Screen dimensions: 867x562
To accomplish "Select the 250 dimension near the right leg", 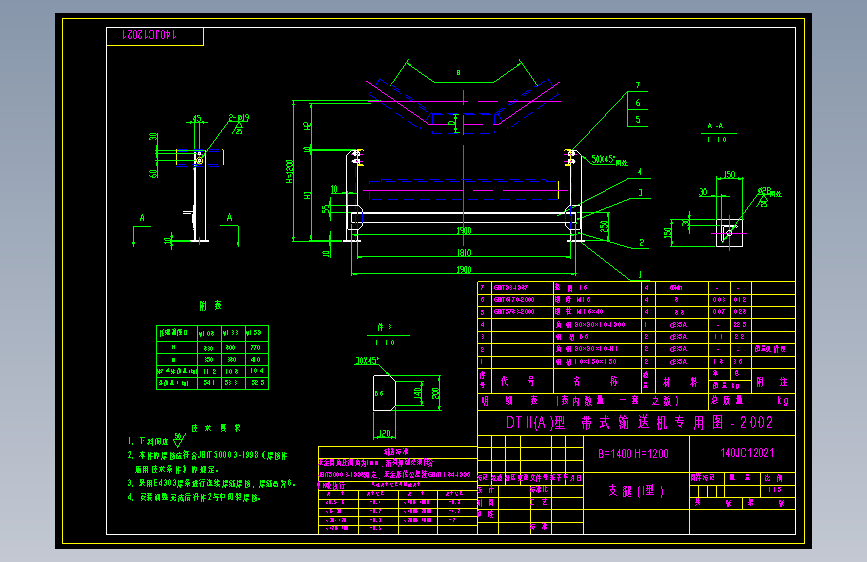I will point(604,226).
